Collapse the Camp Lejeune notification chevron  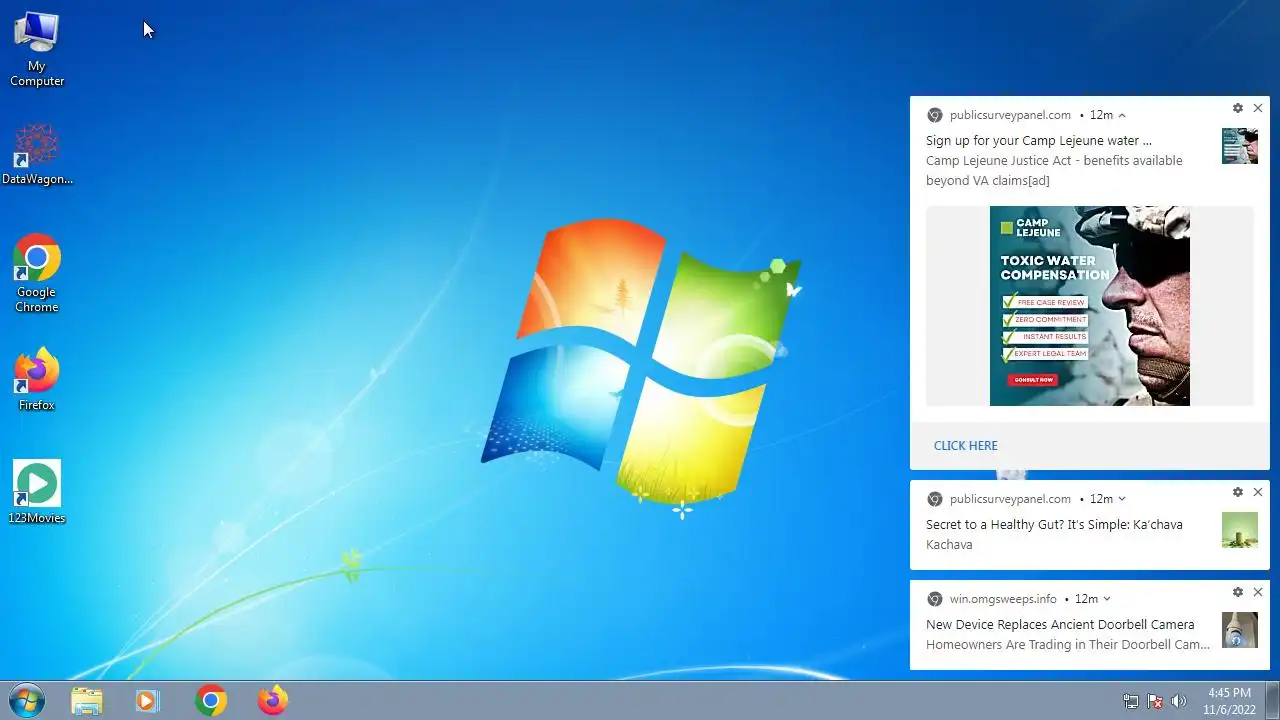click(1122, 115)
